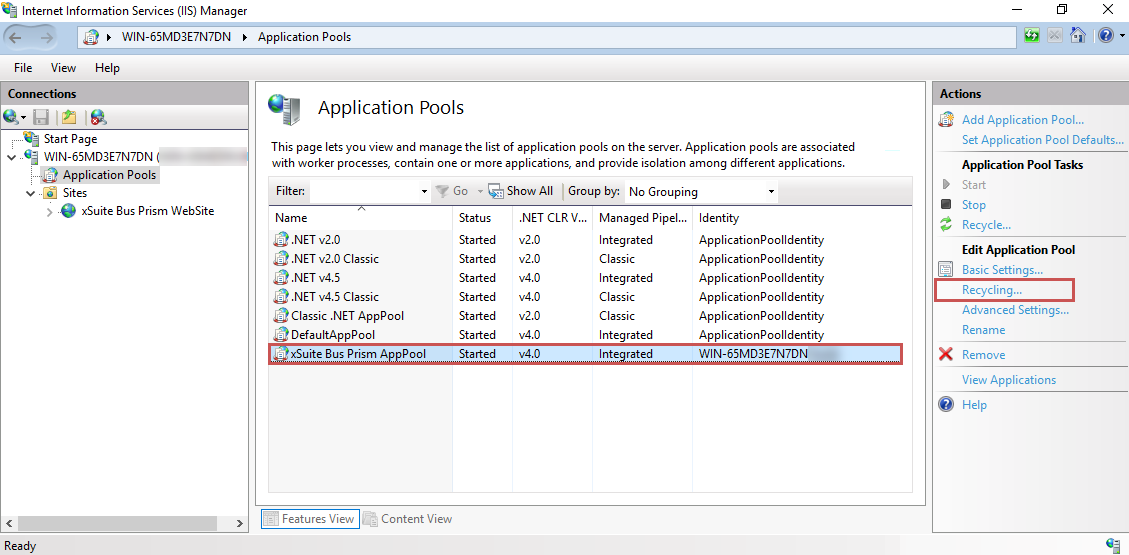Open the File menu
This screenshot has height=555, width=1129.
point(23,68)
